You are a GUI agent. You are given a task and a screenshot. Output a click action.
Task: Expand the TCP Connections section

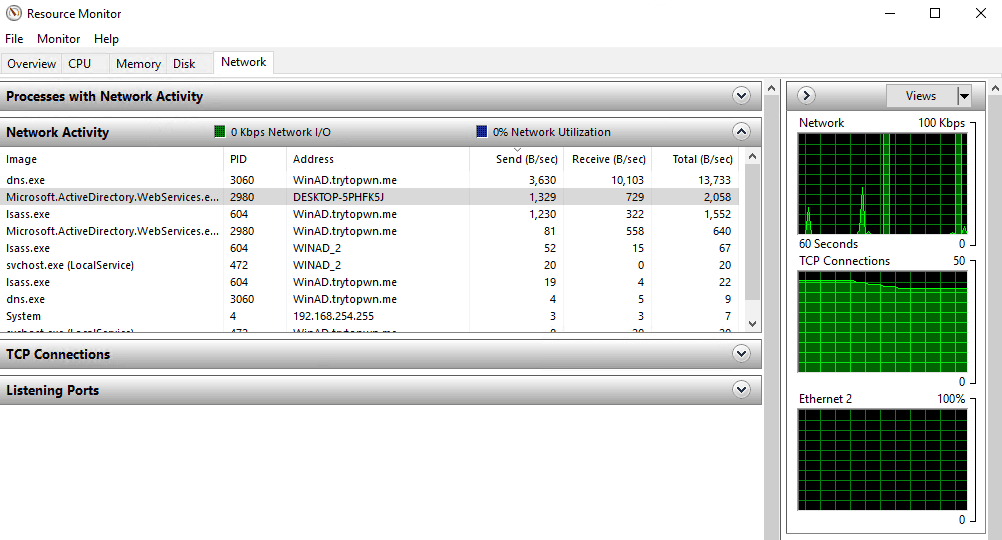(741, 353)
